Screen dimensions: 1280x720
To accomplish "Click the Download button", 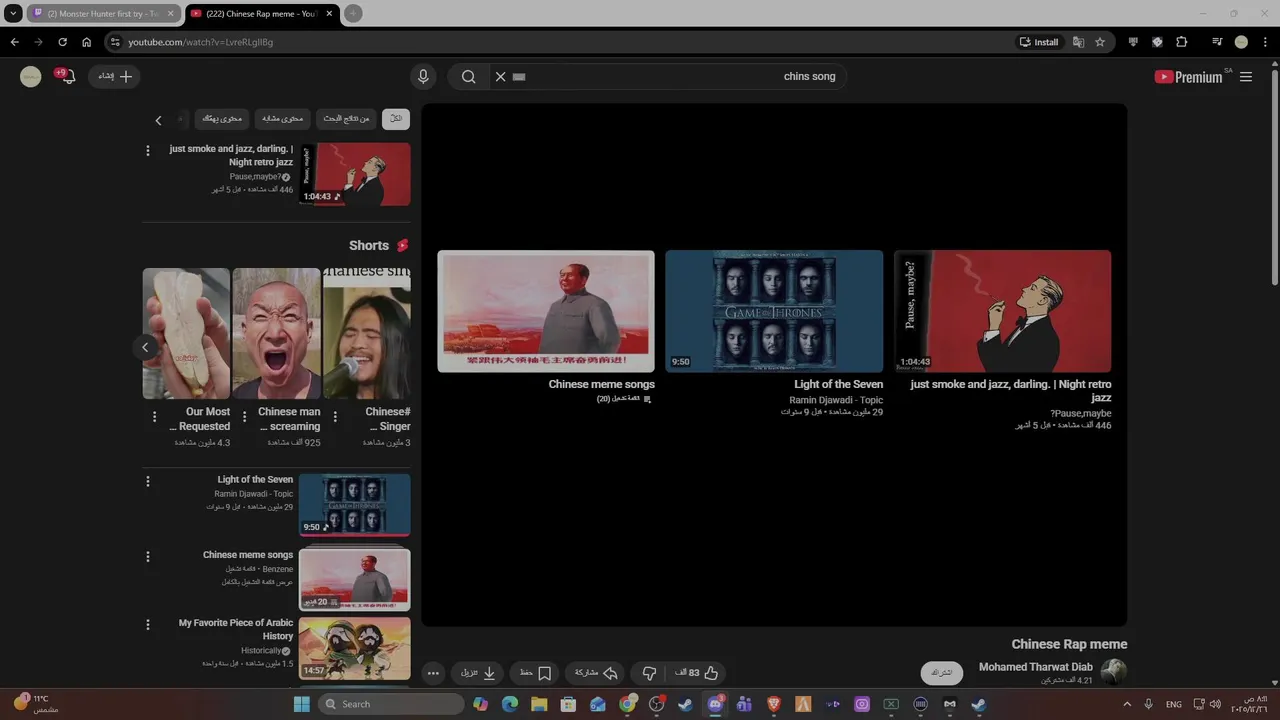I will coord(478,673).
